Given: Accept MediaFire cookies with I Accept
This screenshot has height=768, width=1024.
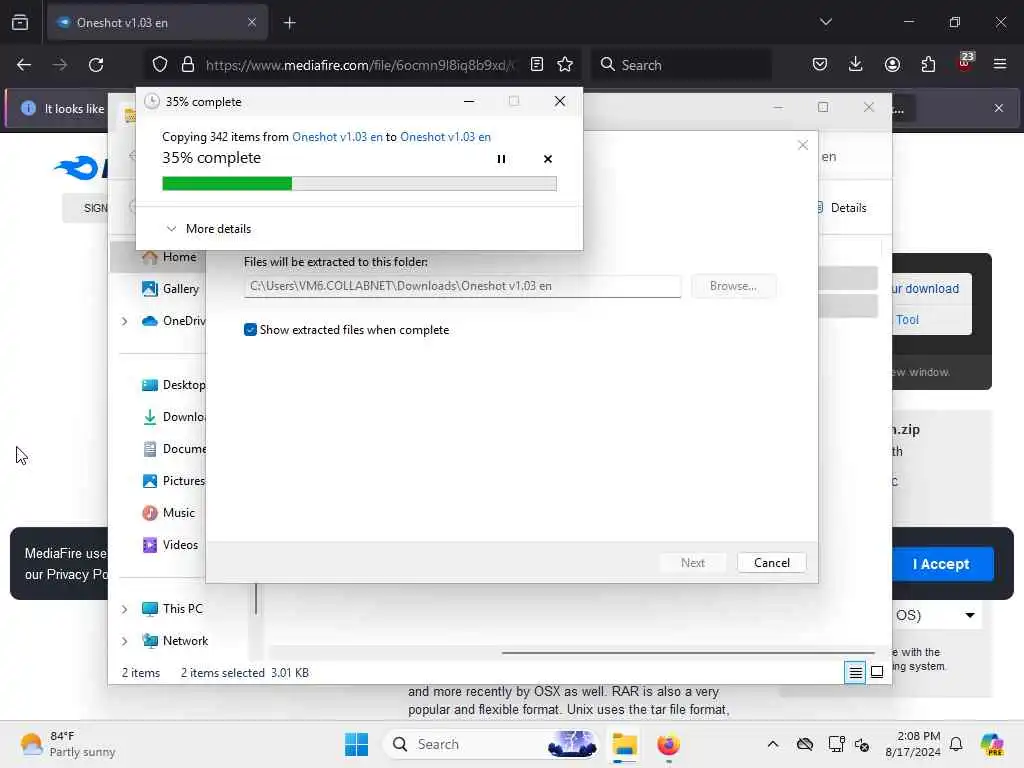Looking at the screenshot, I should pos(941,564).
